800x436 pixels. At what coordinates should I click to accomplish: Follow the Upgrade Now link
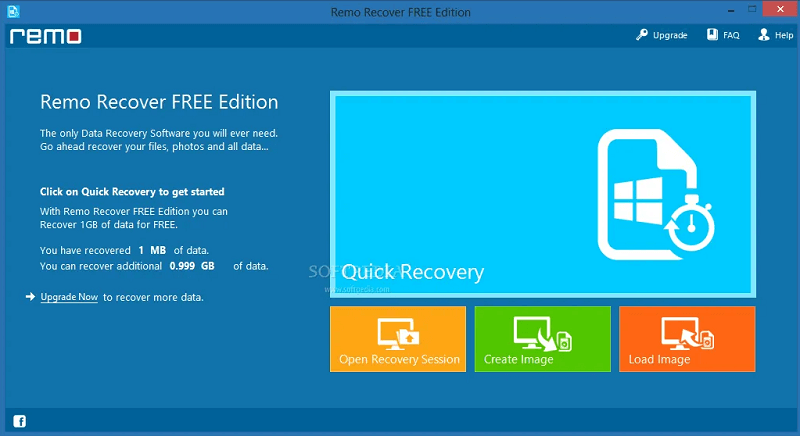pyautogui.click(x=69, y=297)
